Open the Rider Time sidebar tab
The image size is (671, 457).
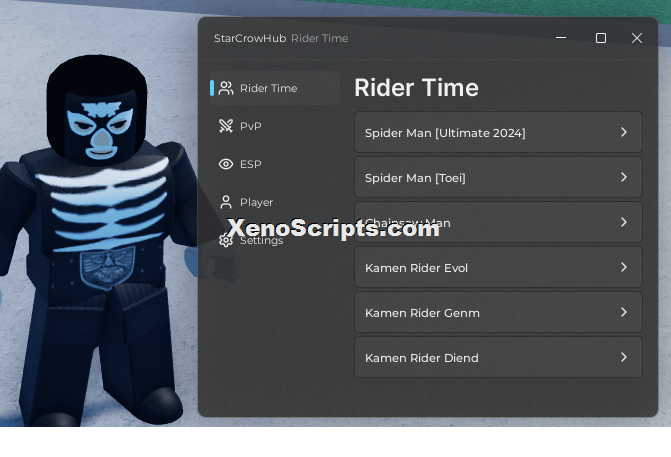275,88
